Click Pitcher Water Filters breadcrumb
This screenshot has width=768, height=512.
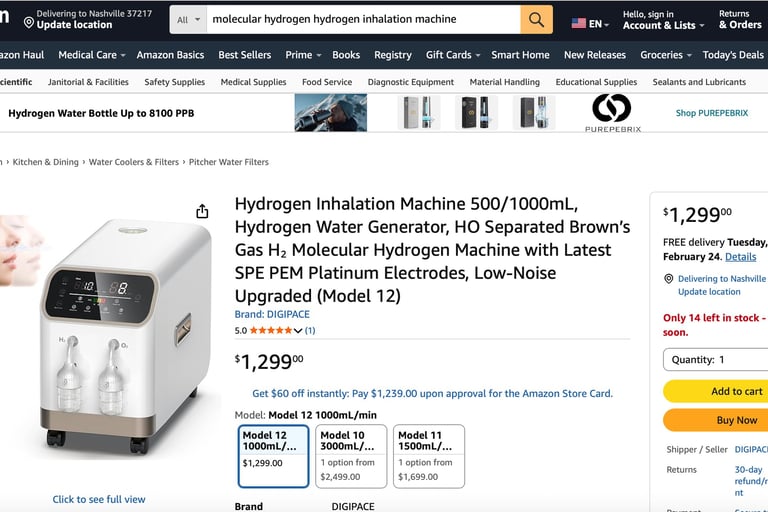click(229, 162)
